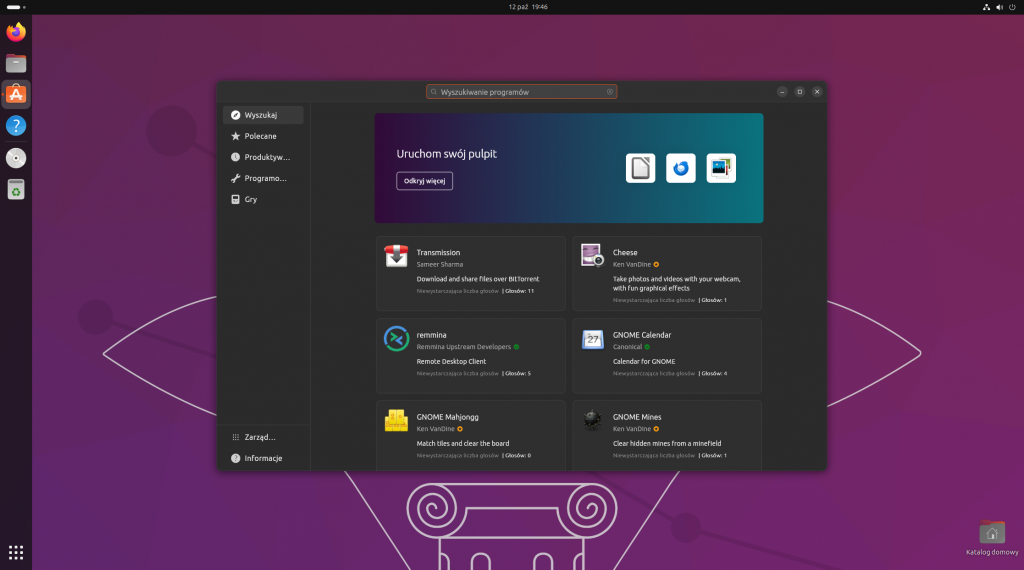This screenshot has width=1024, height=570.
Task: Click the Transmission app icon
Action: [x=396, y=256]
